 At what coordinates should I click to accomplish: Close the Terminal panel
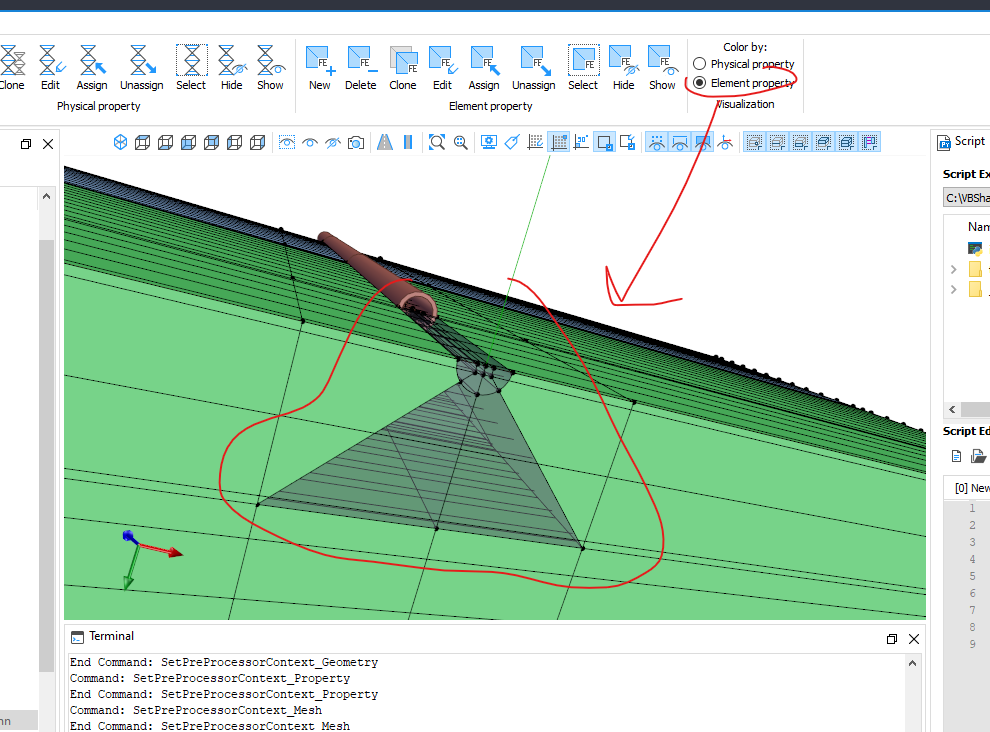tap(914, 639)
